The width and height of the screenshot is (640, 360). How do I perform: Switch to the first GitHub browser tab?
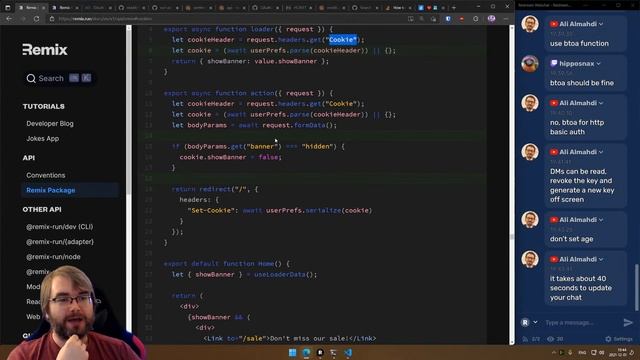(131, 7)
